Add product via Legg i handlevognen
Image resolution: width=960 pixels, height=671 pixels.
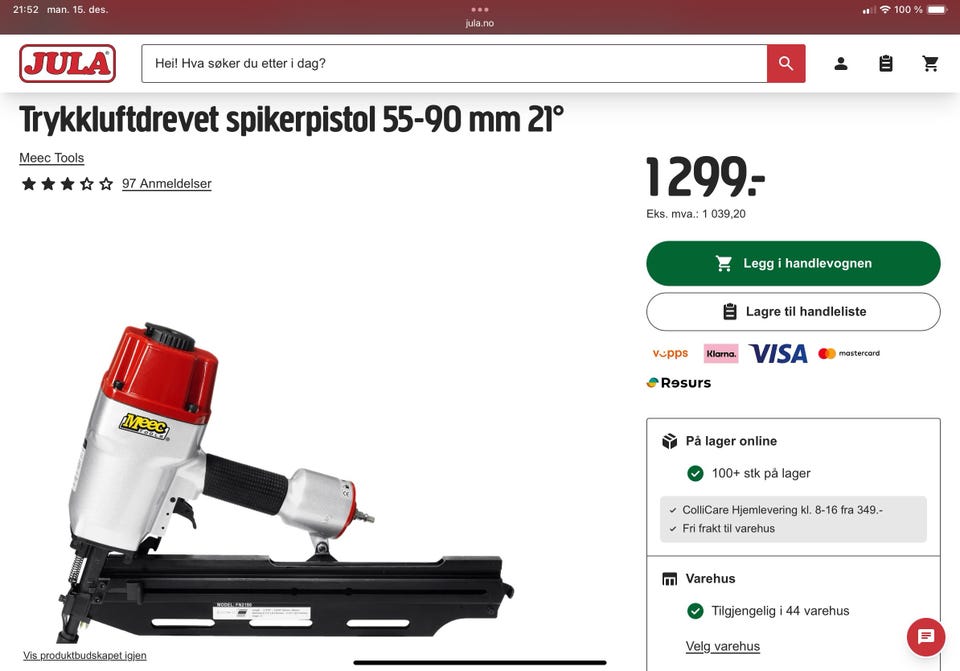pyautogui.click(x=793, y=263)
